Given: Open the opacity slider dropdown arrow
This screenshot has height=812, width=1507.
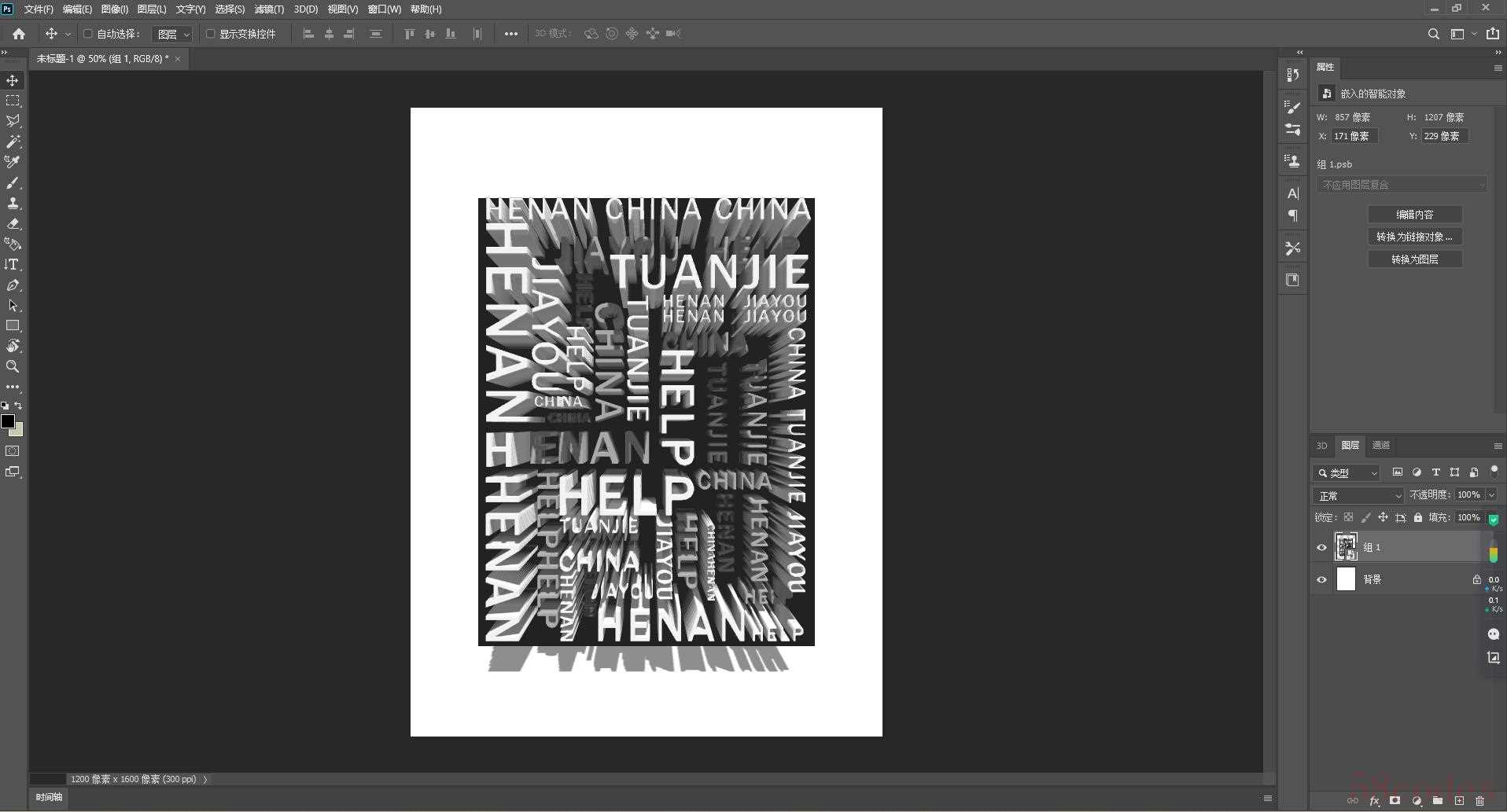Looking at the screenshot, I should coord(1490,495).
